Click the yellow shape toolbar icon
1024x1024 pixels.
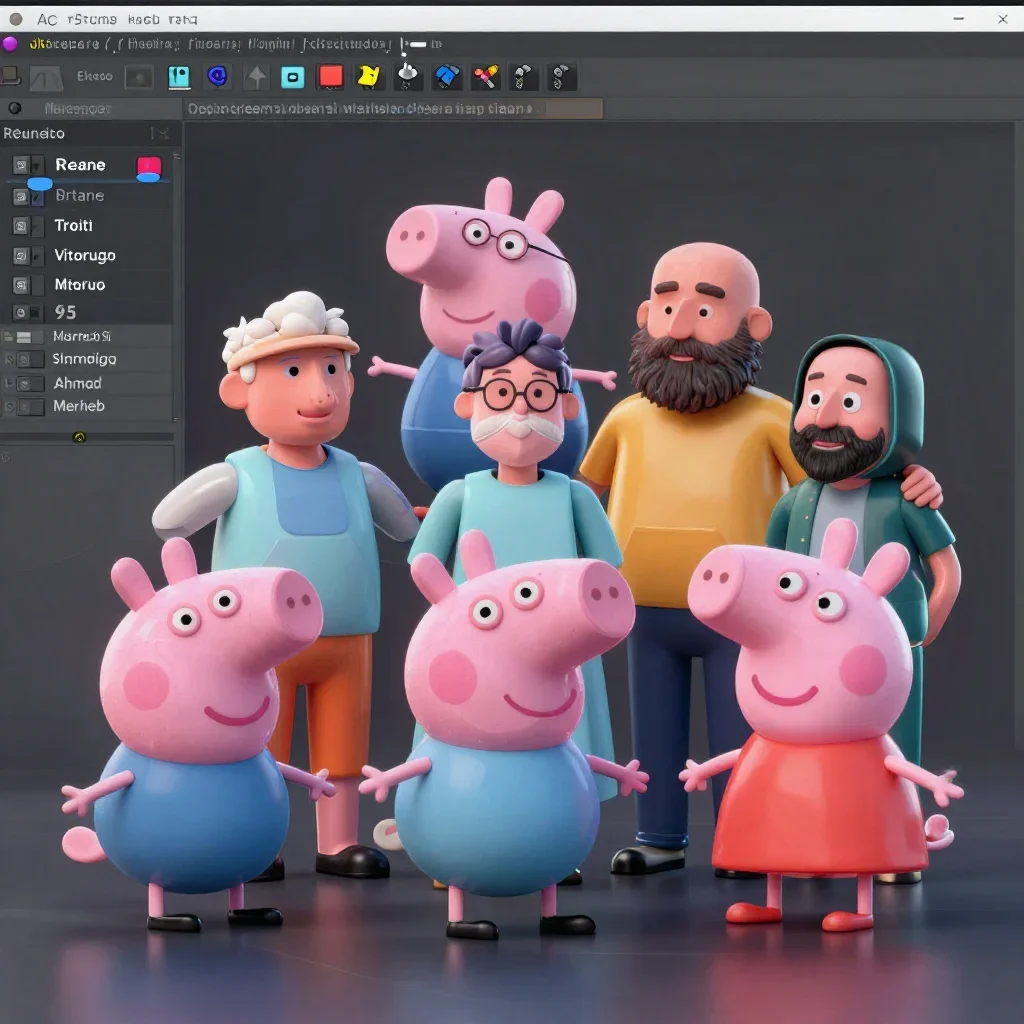[369, 76]
